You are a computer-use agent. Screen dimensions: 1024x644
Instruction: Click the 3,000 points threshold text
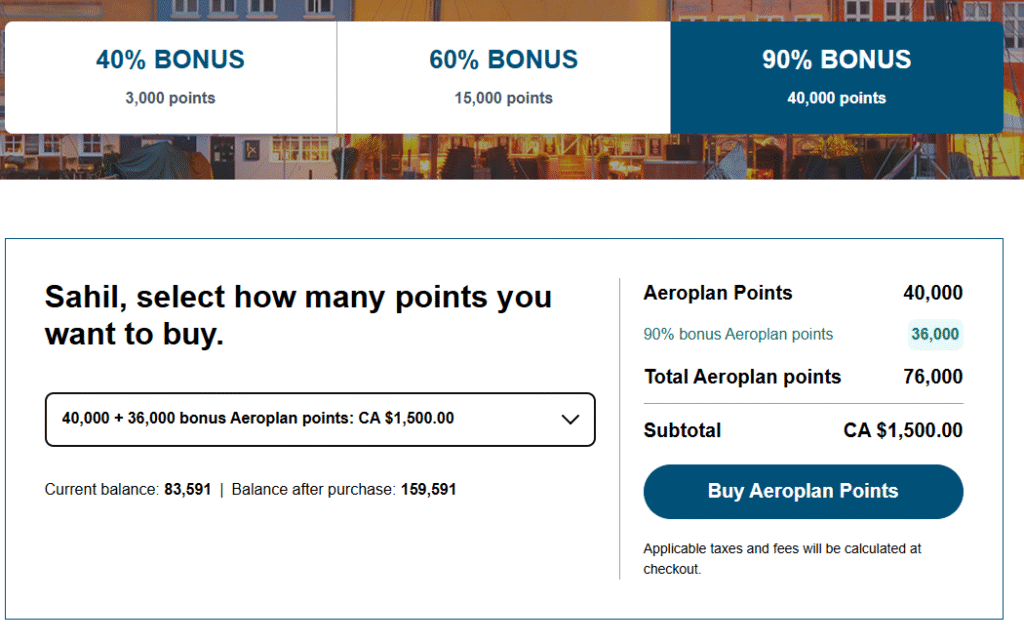click(170, 98)
